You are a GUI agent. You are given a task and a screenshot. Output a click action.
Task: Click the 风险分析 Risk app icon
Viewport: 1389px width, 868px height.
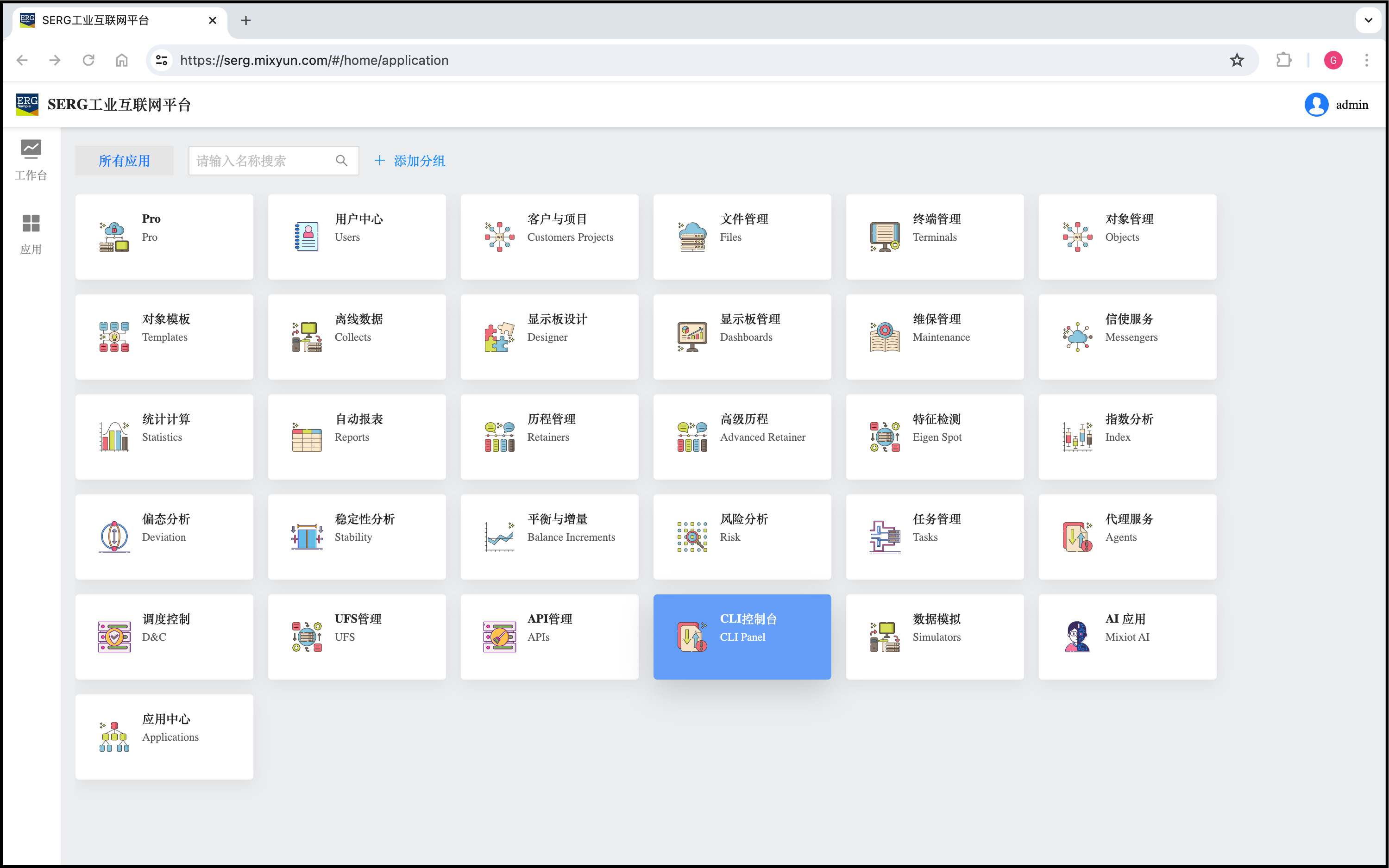[x=691, y=536]
